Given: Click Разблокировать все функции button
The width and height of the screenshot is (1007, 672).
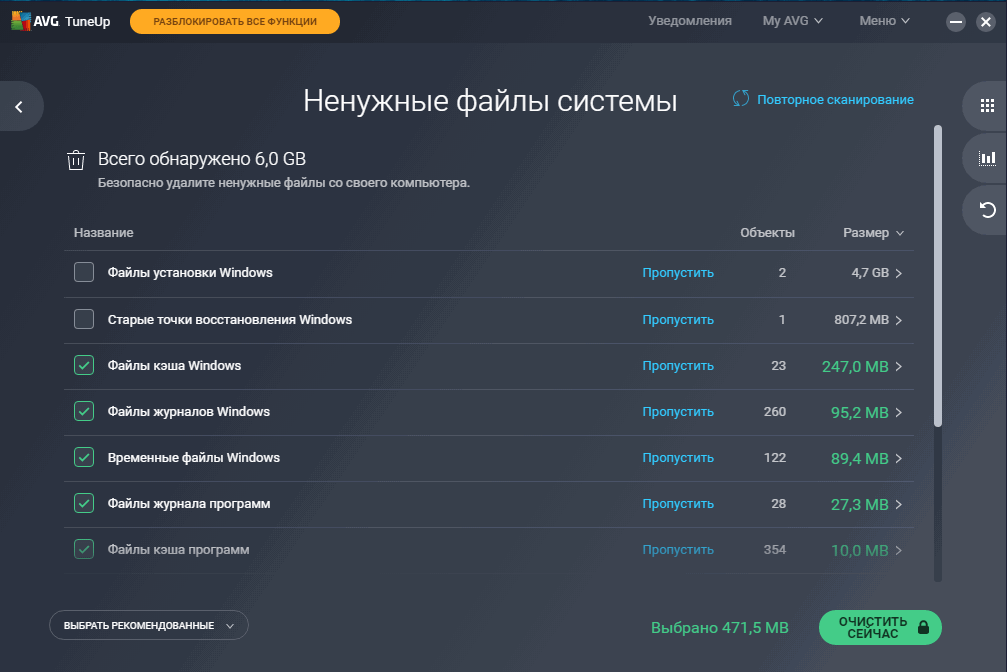Looking at the screenshot, I should 235,21.
